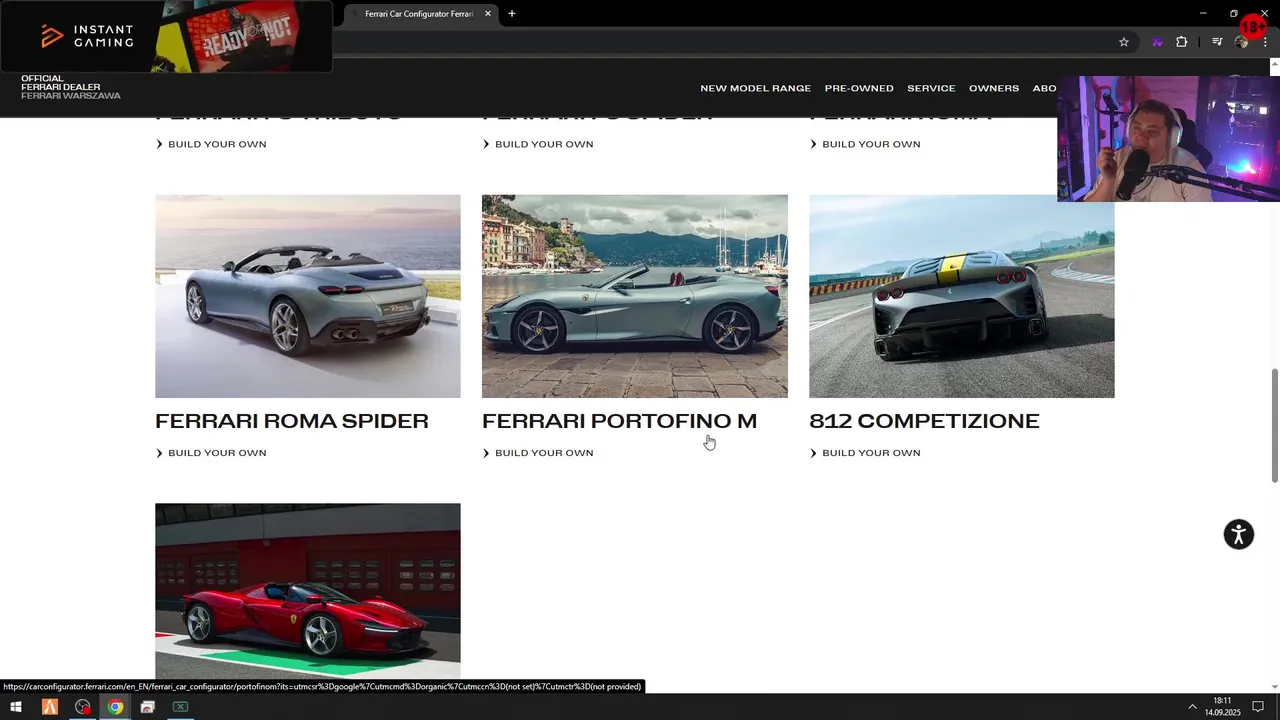
Task: Click the Instant Gaming overlay logo
Action: pos(87,36)
